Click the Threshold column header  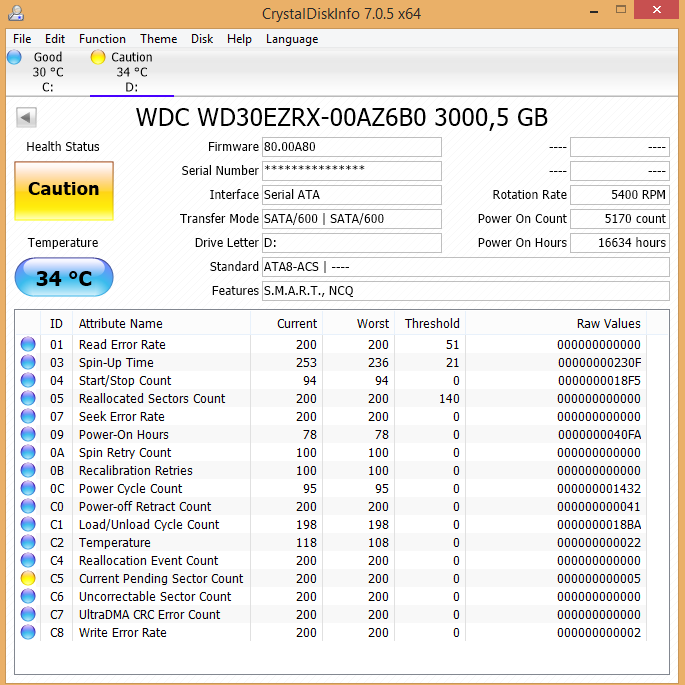pyautogui.click(x=430, y=323)
